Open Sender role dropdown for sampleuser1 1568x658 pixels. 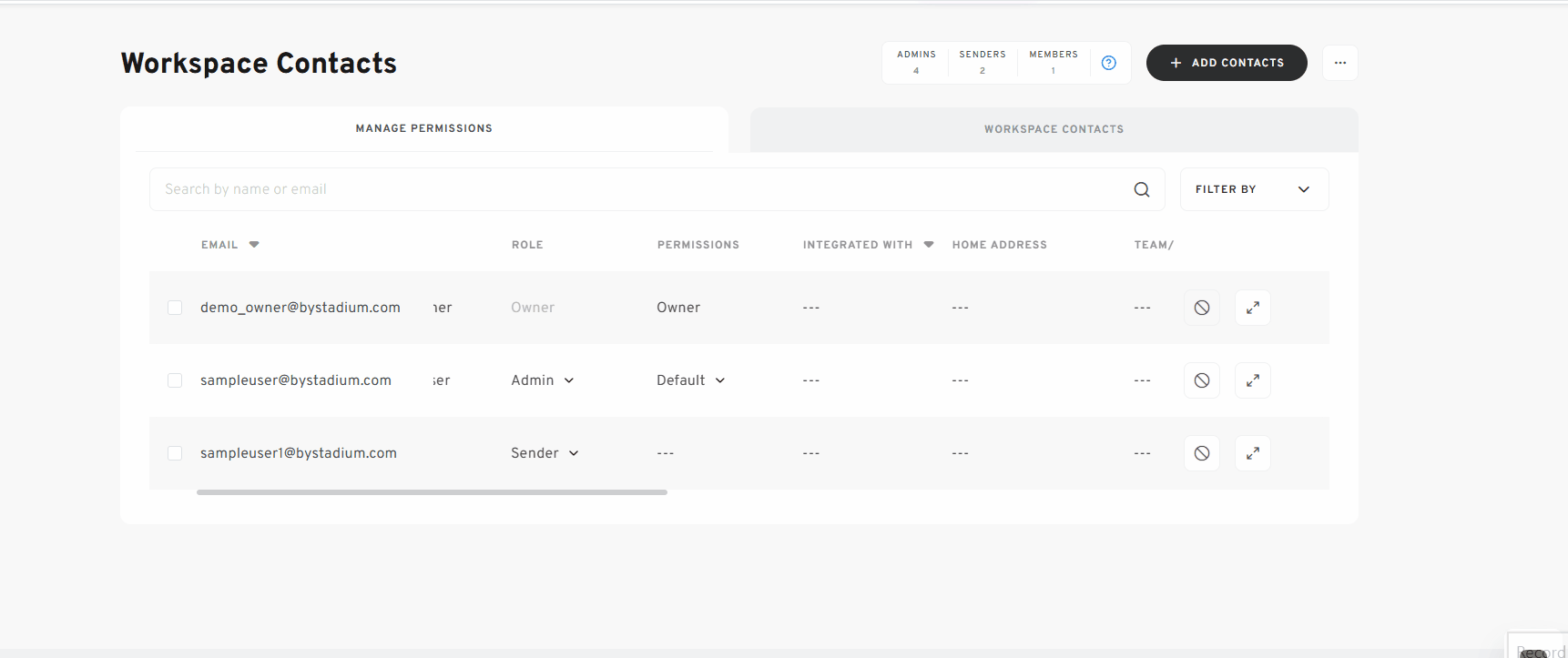pyautogui.click(x=545, y=453)
